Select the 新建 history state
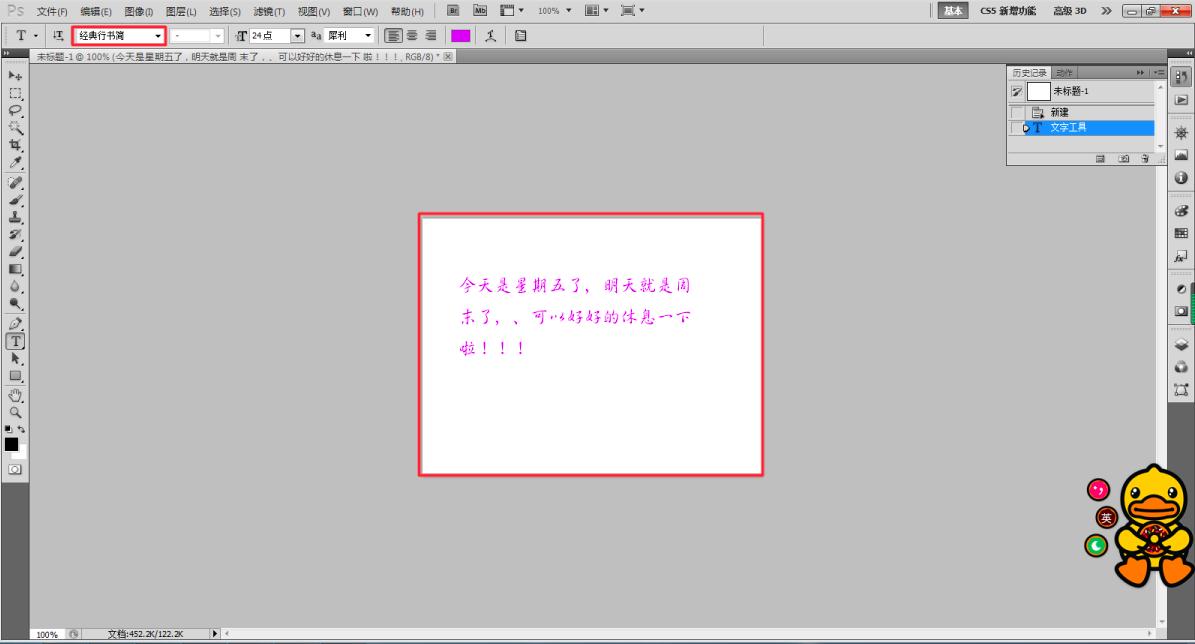The image size is (1195, 644). (x=1060, y=112)
